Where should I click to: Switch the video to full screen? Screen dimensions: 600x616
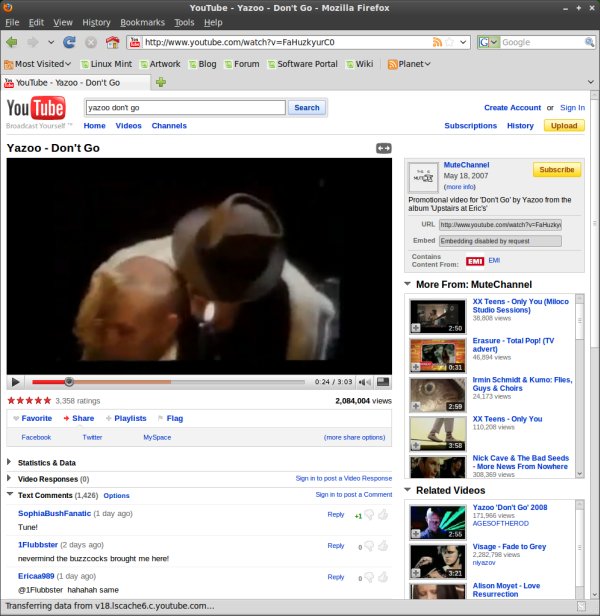pos(383,381)
